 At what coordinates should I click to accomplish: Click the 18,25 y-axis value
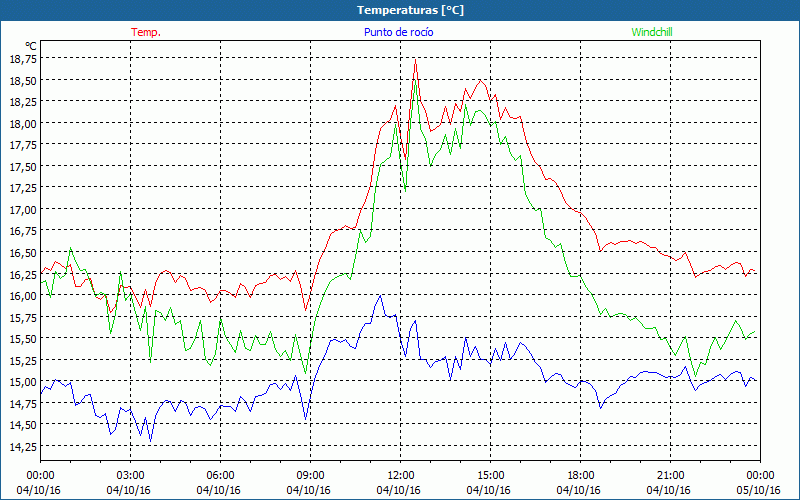tap(23, 102)
